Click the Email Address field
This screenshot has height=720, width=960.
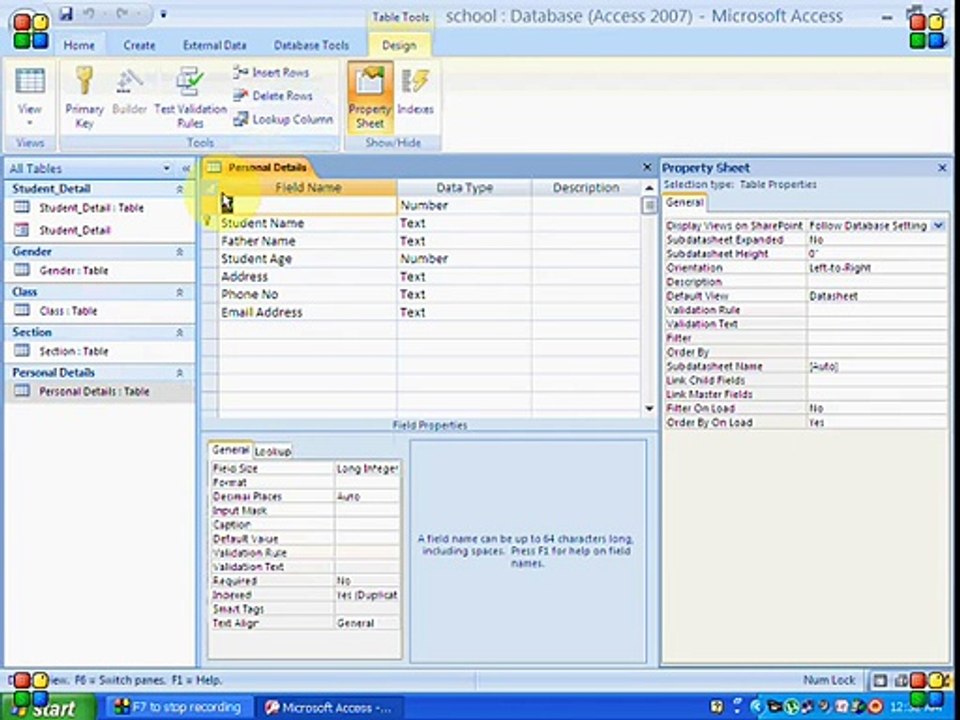click(x=308, y=312)
